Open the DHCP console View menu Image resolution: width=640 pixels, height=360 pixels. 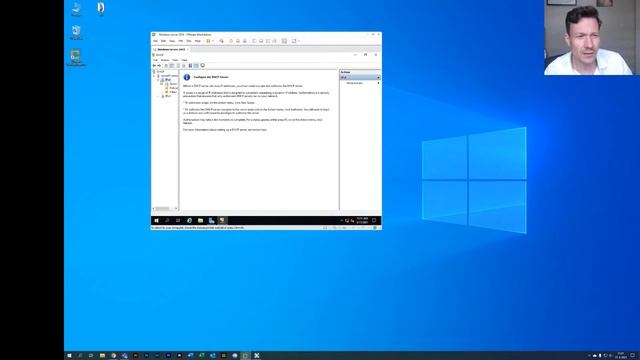point(175,60)
